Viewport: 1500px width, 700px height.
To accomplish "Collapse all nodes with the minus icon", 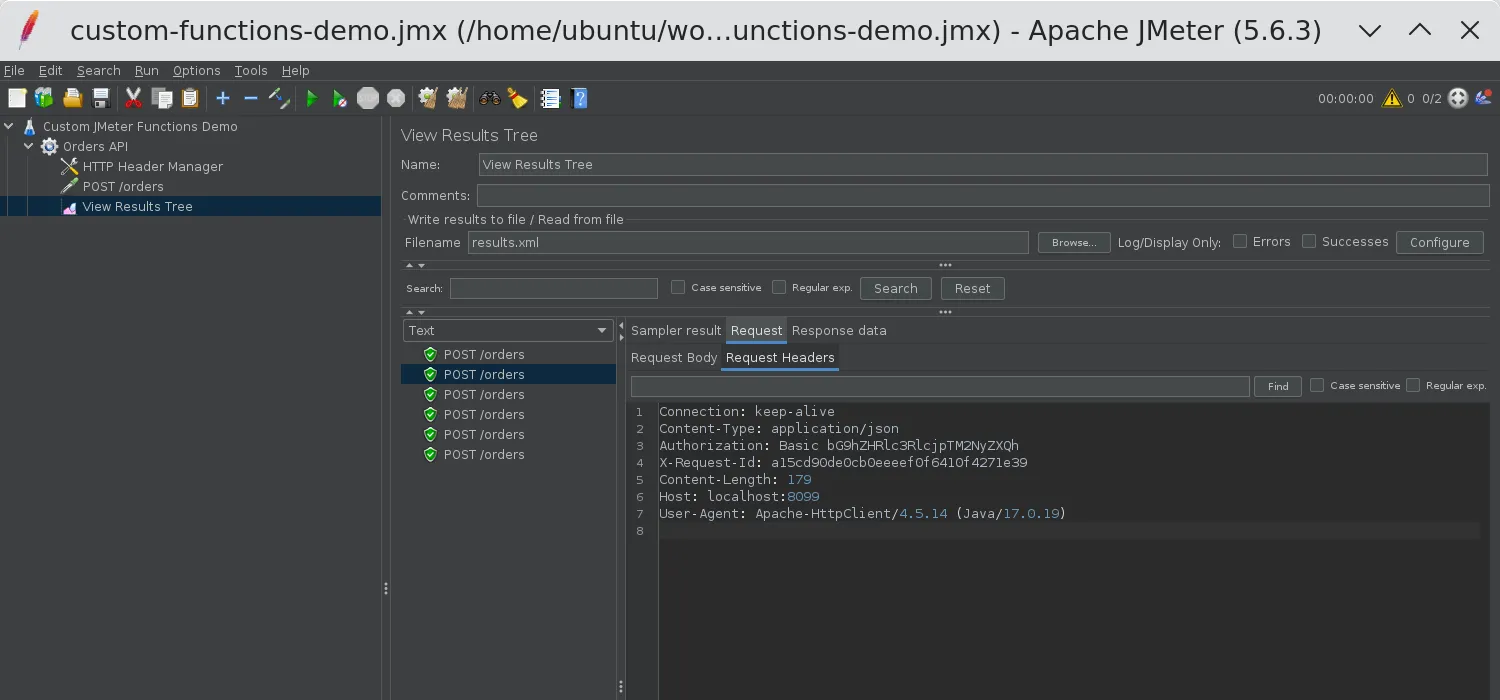I will click(x=251, y=98).
